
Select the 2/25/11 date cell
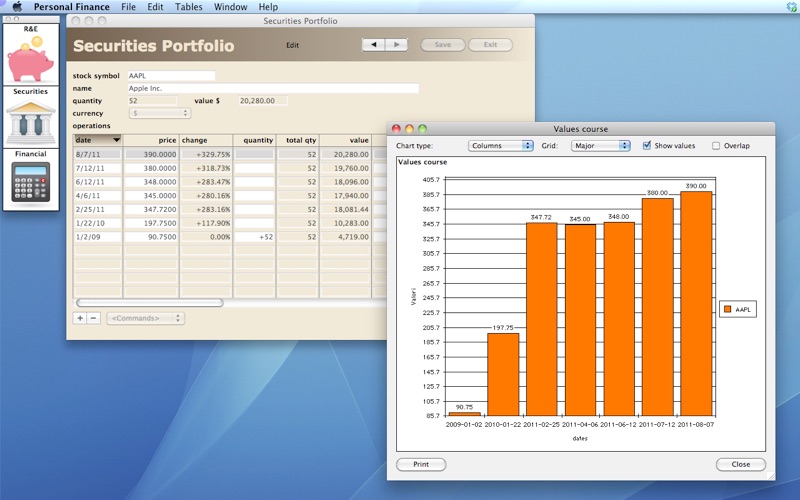pos(97,209)
